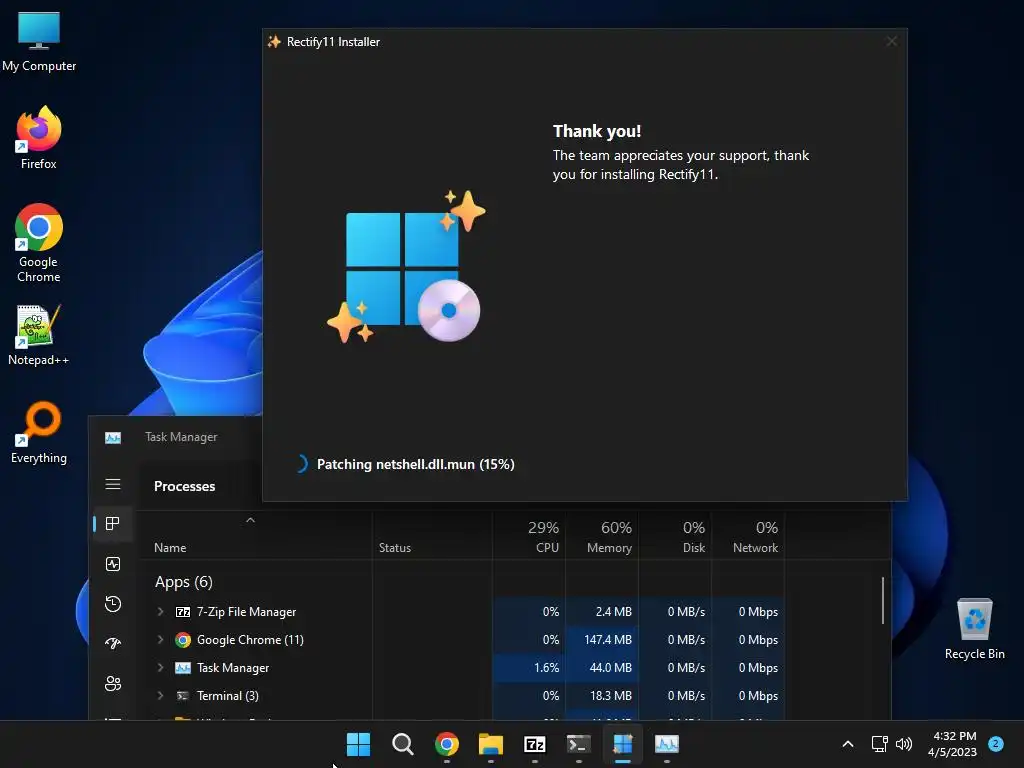Click Chrome's 147.4 MB memory value
This screenshot has height=768, width=1024.
point(601,640)
